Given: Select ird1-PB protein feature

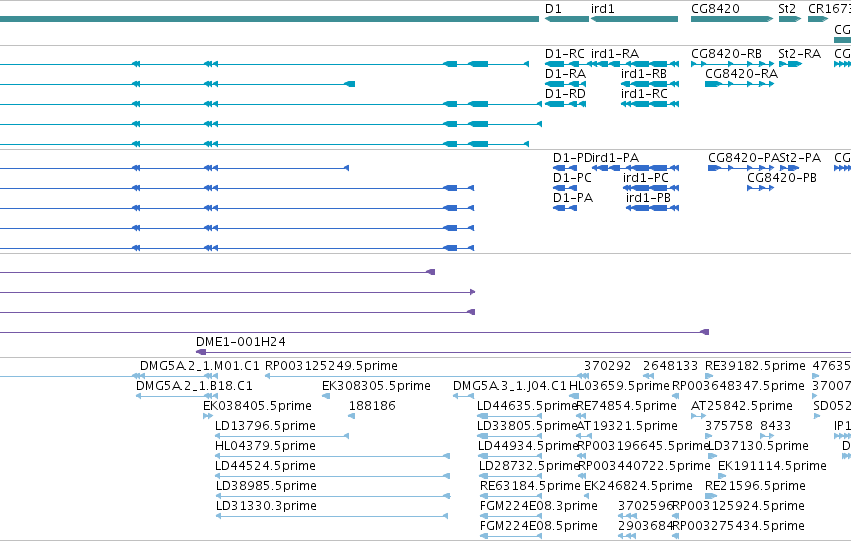Looking at the screenshot, I should pyautogui.click(x=652, y=208).
